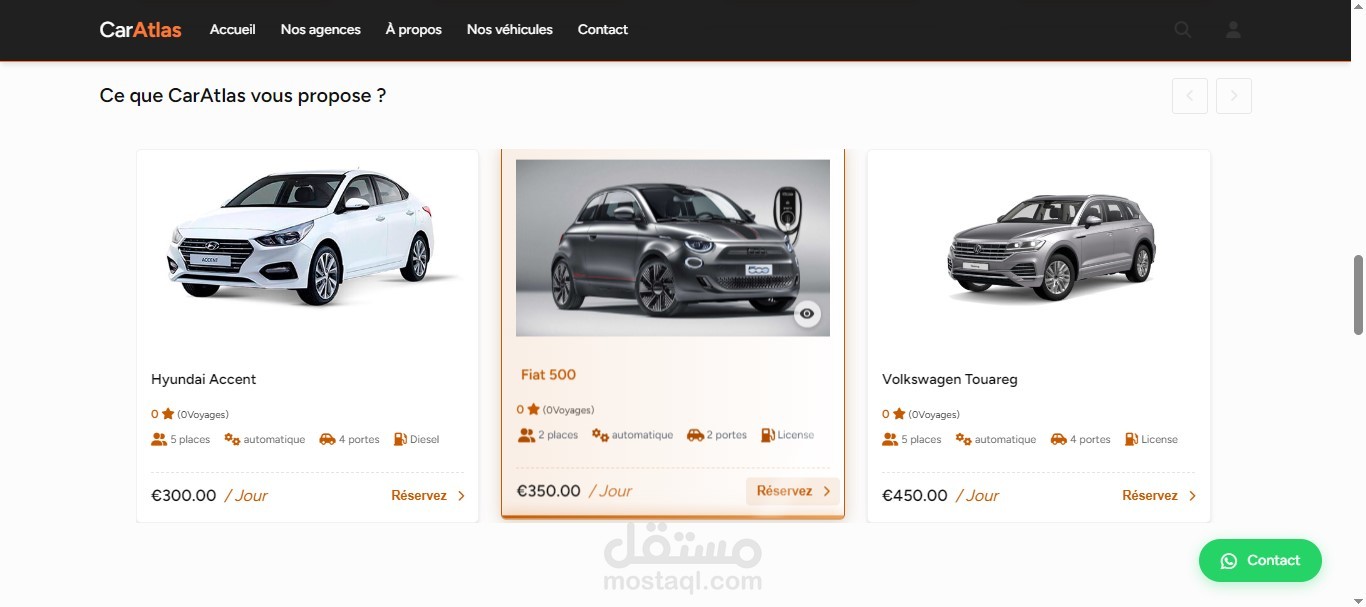Click Réservez on the Fiat 500 card
Screen dimensions: 1366x607
793,491
